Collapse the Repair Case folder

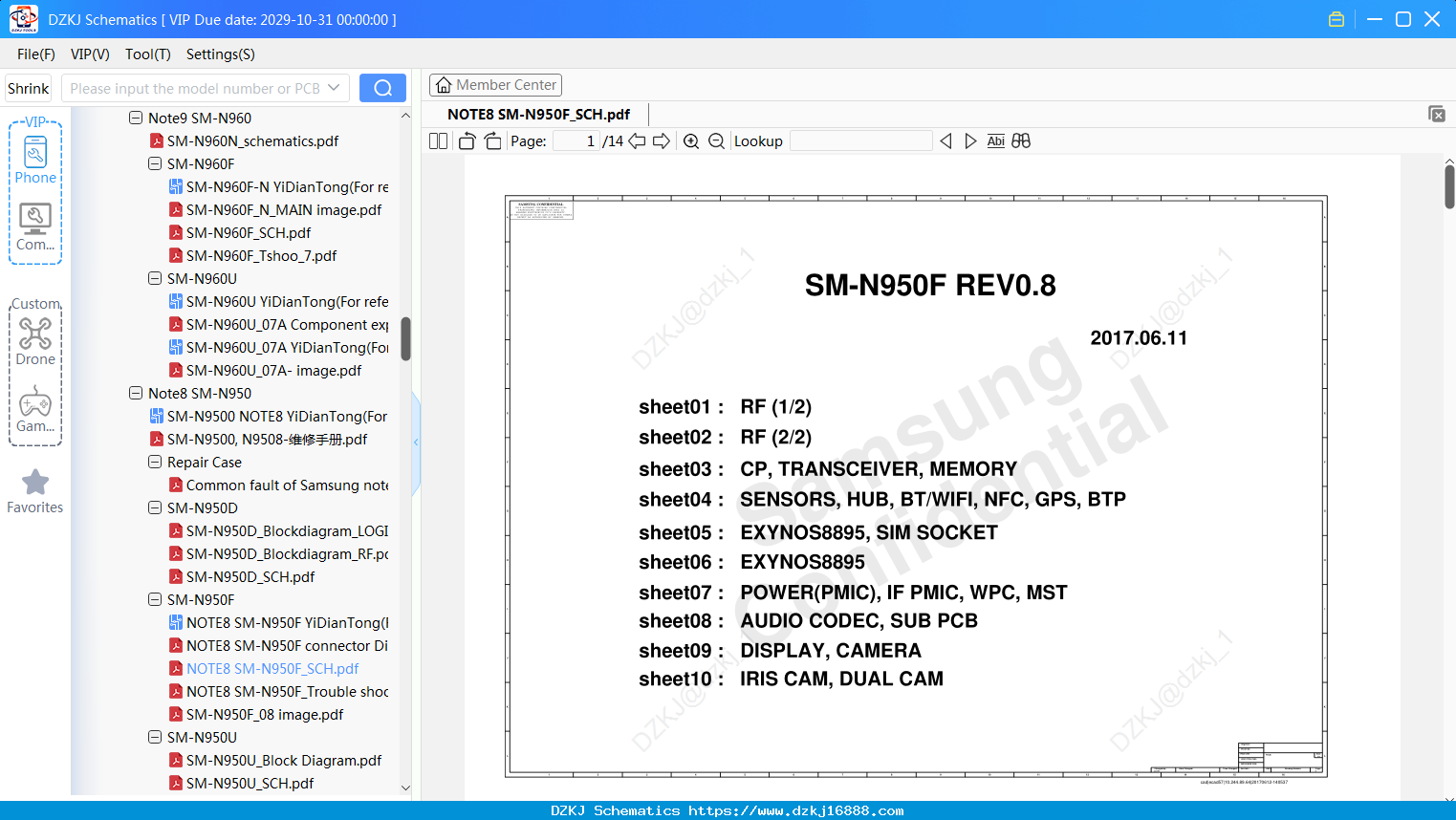[x=155, y=463]
